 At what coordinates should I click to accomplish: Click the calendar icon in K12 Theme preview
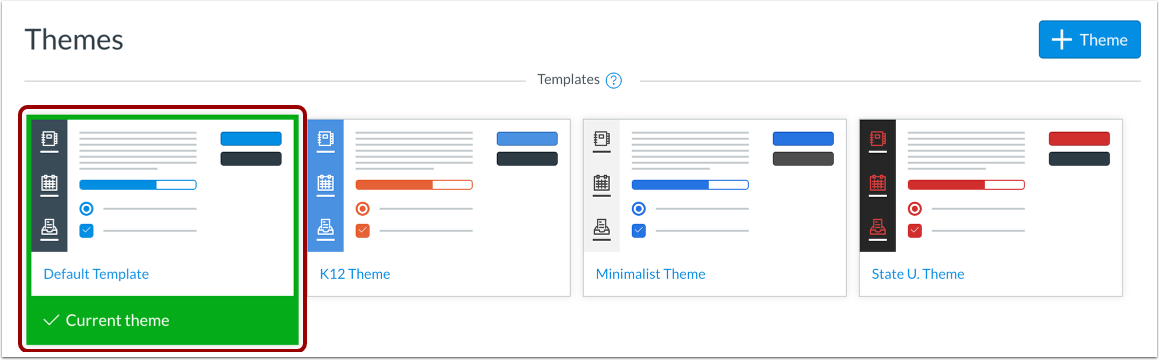(325, 183)
